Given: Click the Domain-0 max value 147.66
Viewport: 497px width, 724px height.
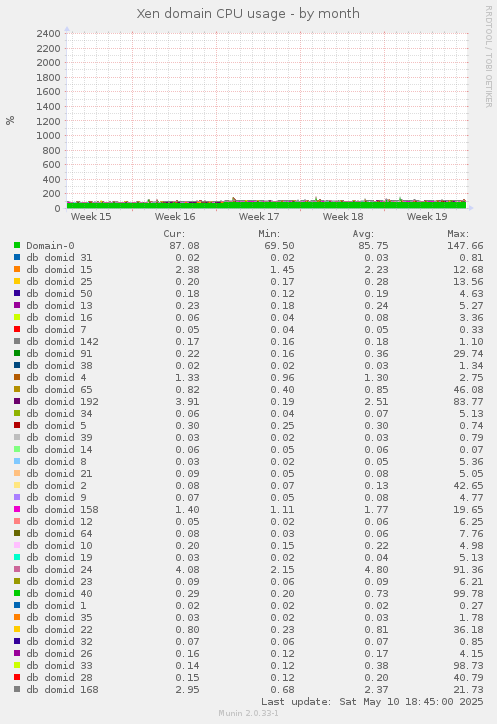Looking at the screenshot, I should coord(465,246).
